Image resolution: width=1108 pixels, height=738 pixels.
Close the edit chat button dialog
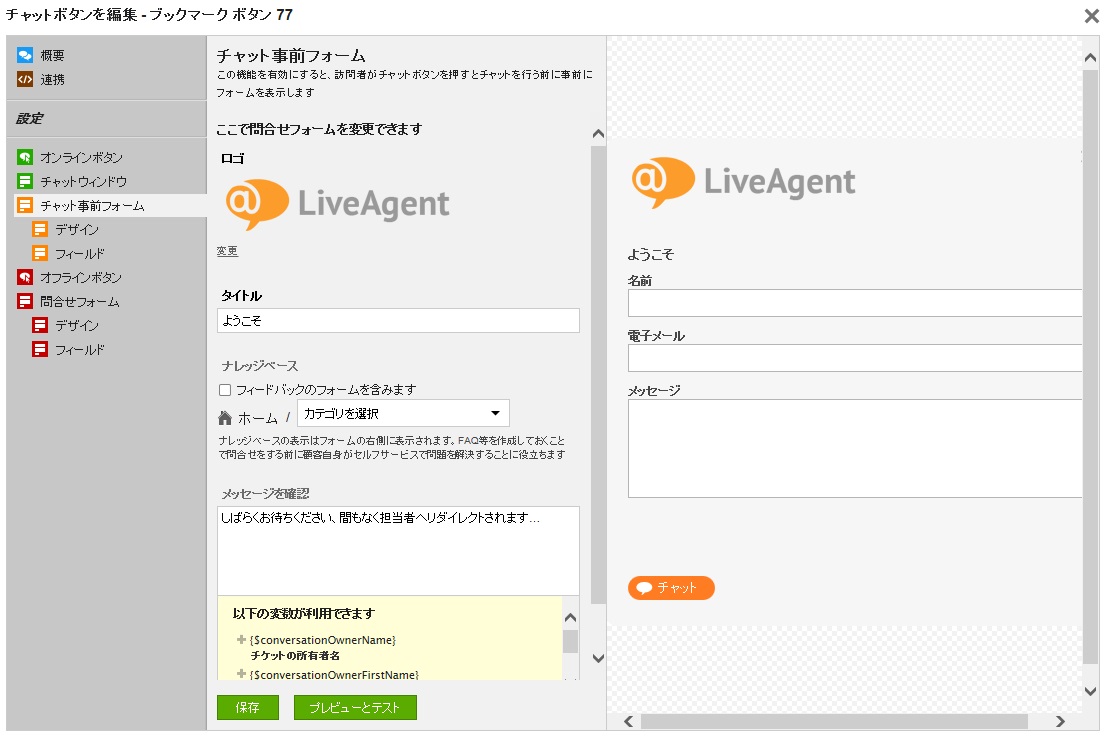1091,16
